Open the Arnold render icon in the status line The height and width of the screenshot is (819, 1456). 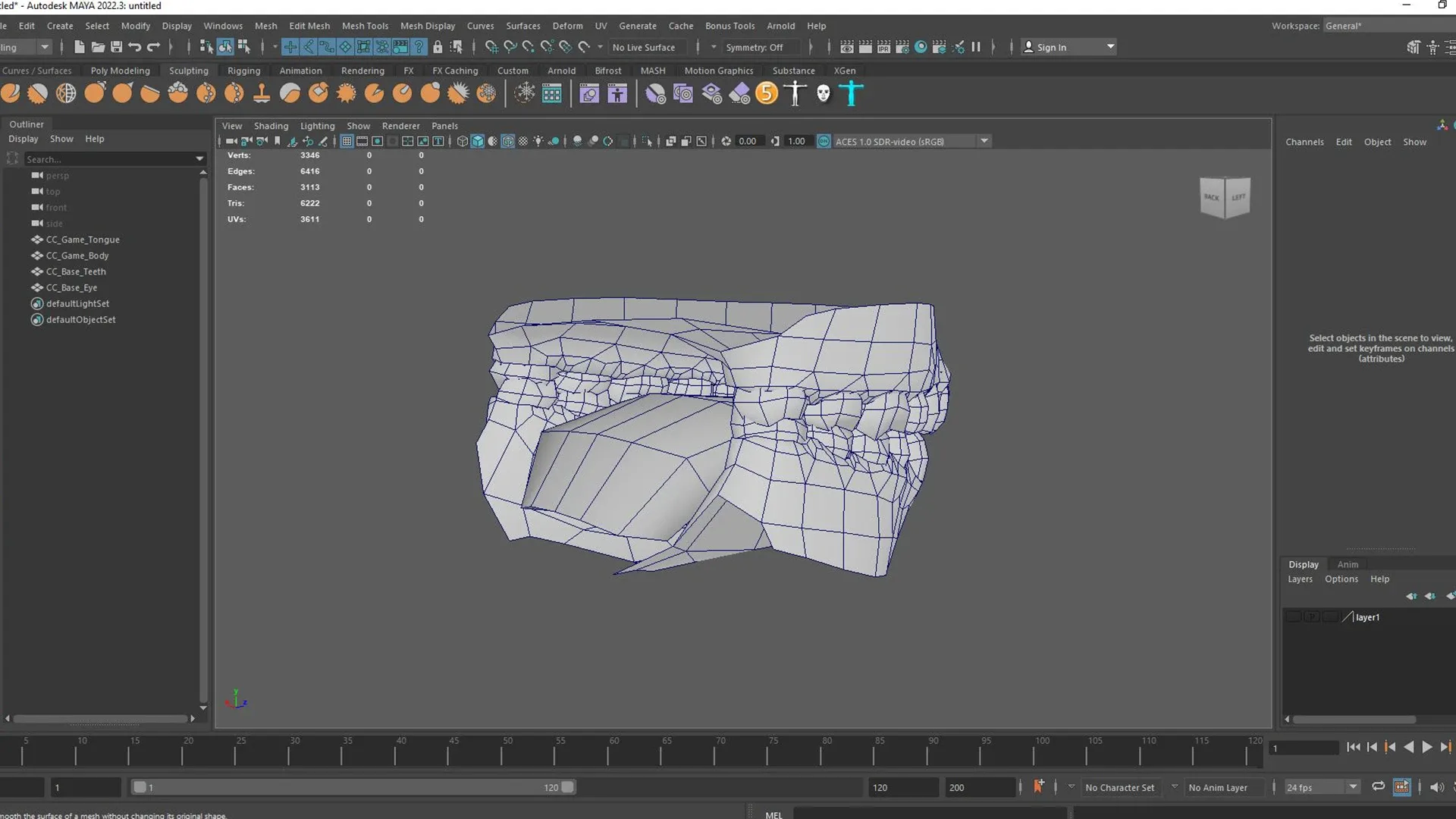coord(921,47)
